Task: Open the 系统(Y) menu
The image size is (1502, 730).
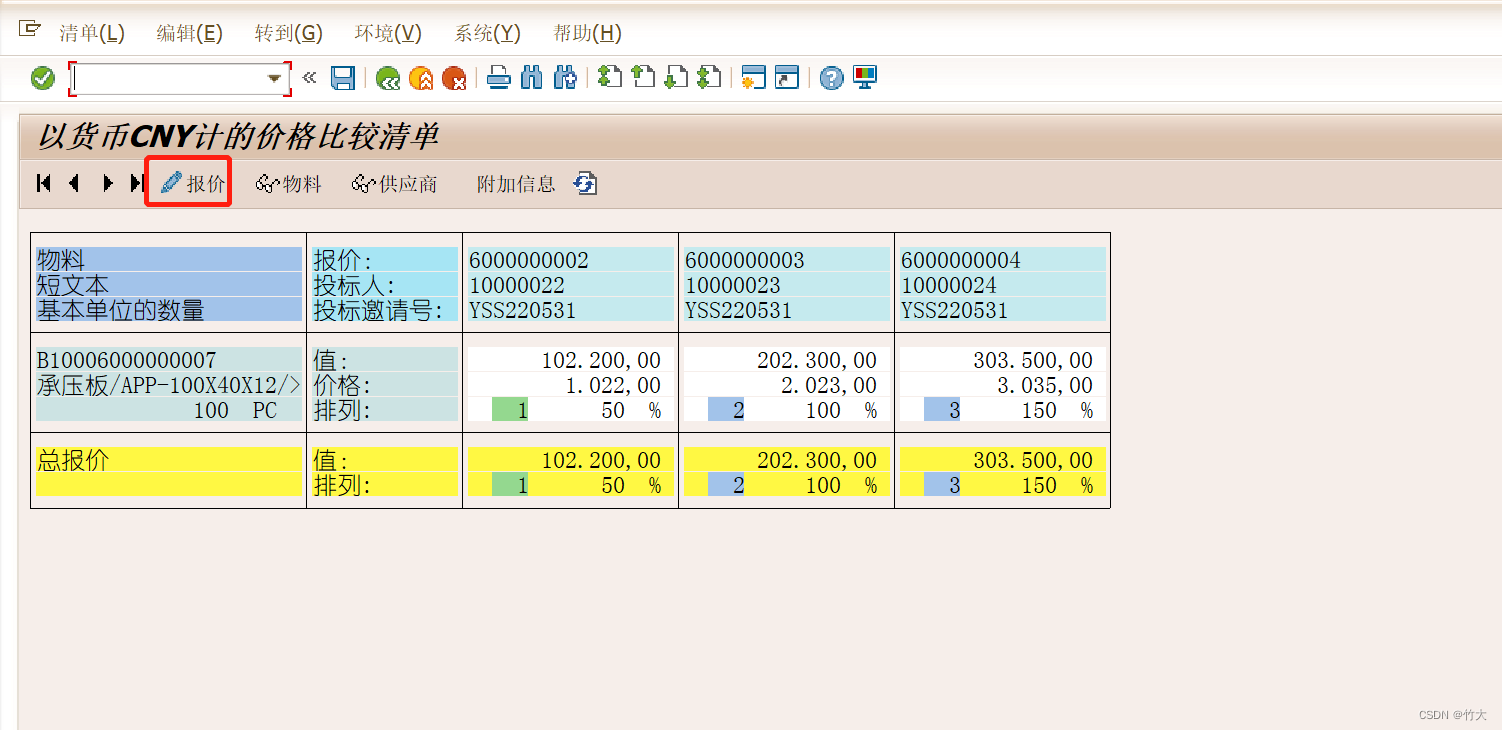Action: click(x=487, y=33)
